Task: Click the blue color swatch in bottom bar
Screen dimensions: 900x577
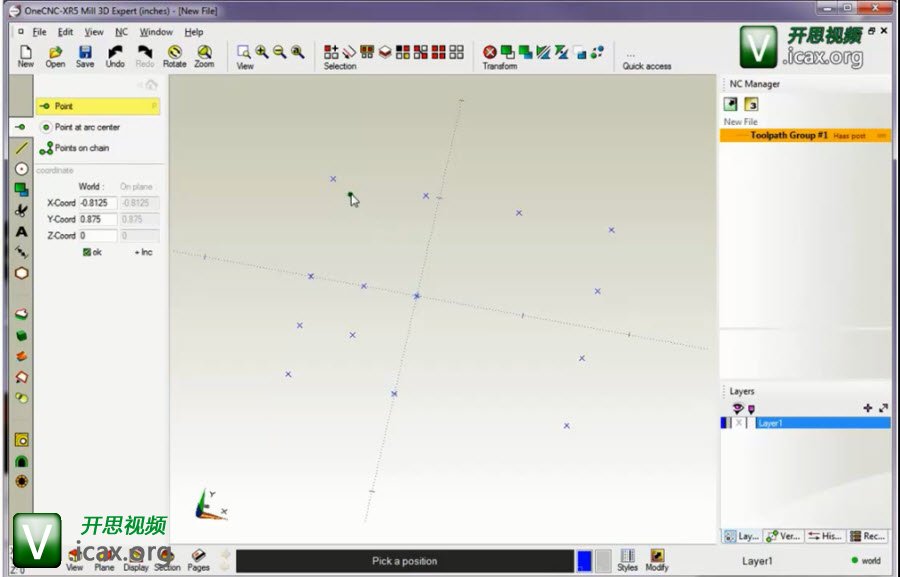Action: coord(584,560)
